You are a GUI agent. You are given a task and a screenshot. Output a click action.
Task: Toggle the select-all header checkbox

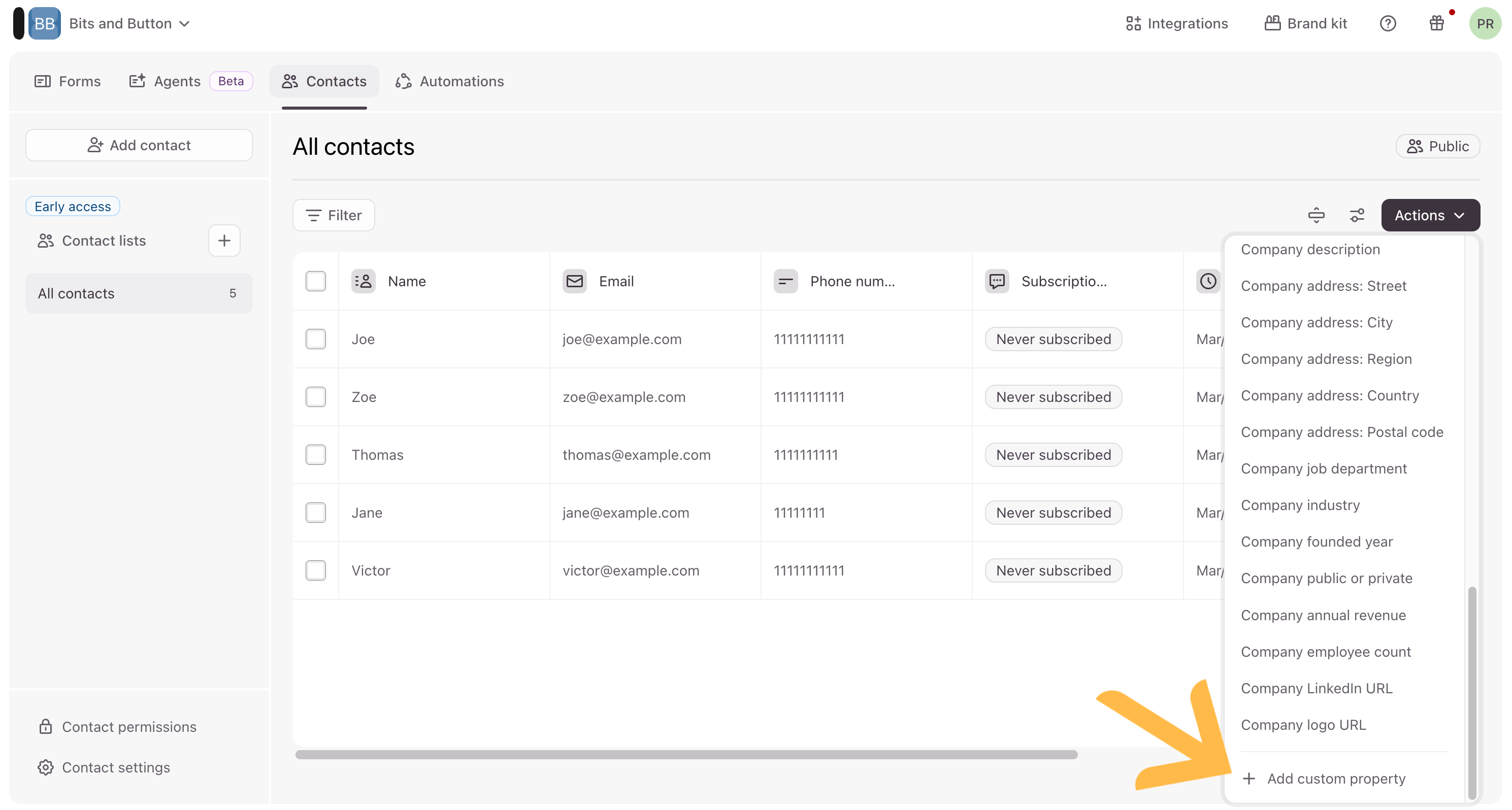[316, 281]
